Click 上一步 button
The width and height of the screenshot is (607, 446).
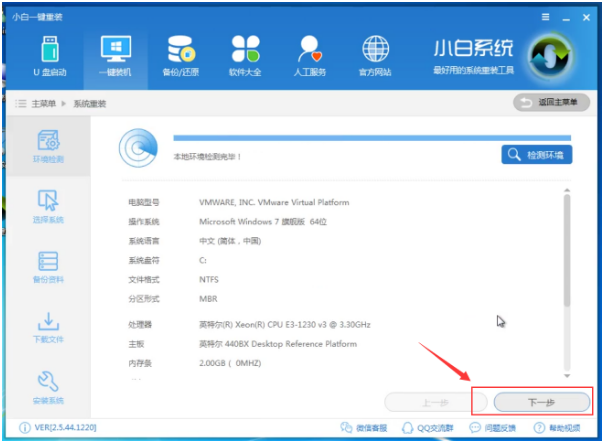point(436,403)
